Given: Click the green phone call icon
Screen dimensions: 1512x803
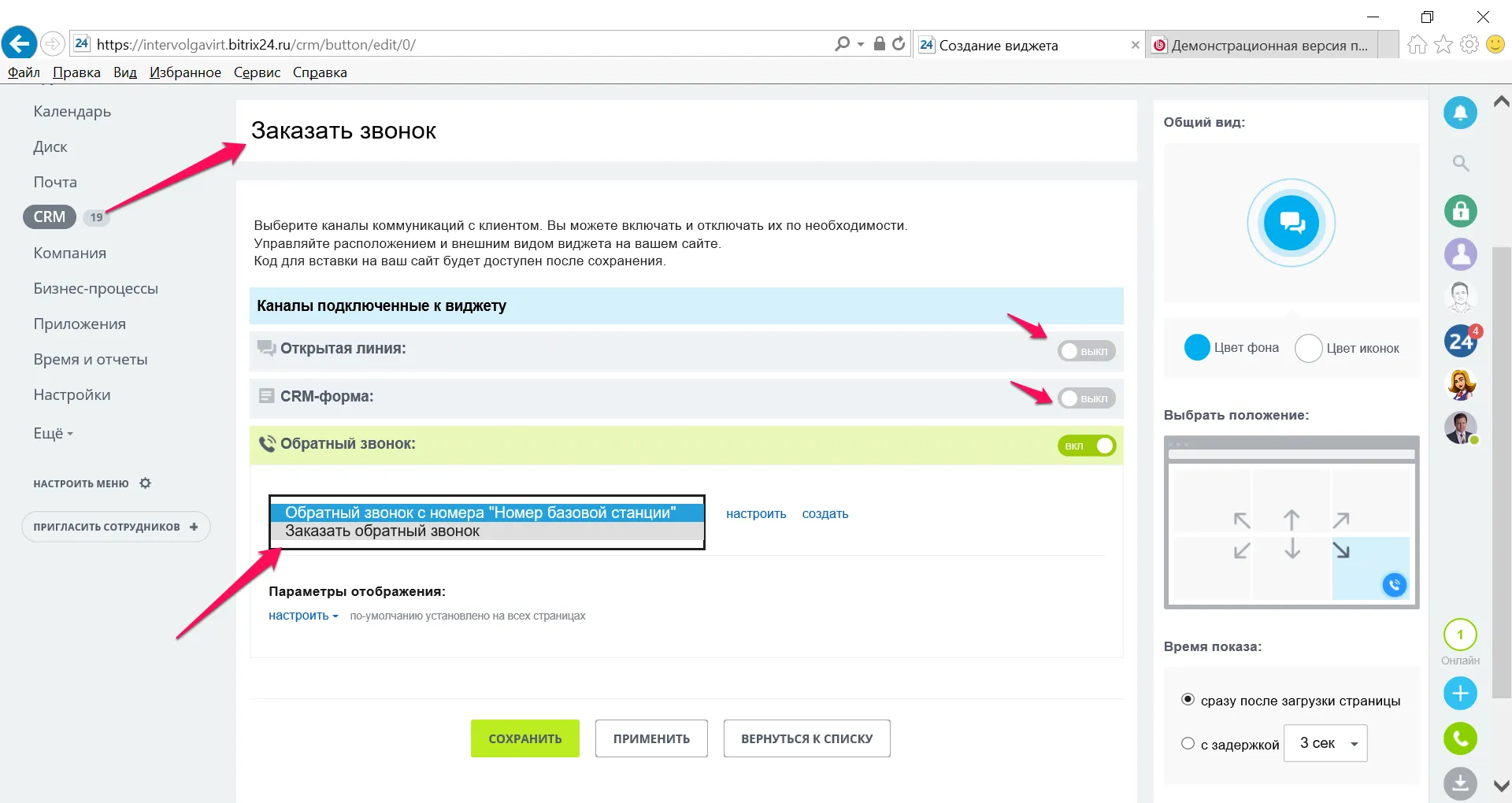Looking at the screenshot, I should [x=1459, y=738].
